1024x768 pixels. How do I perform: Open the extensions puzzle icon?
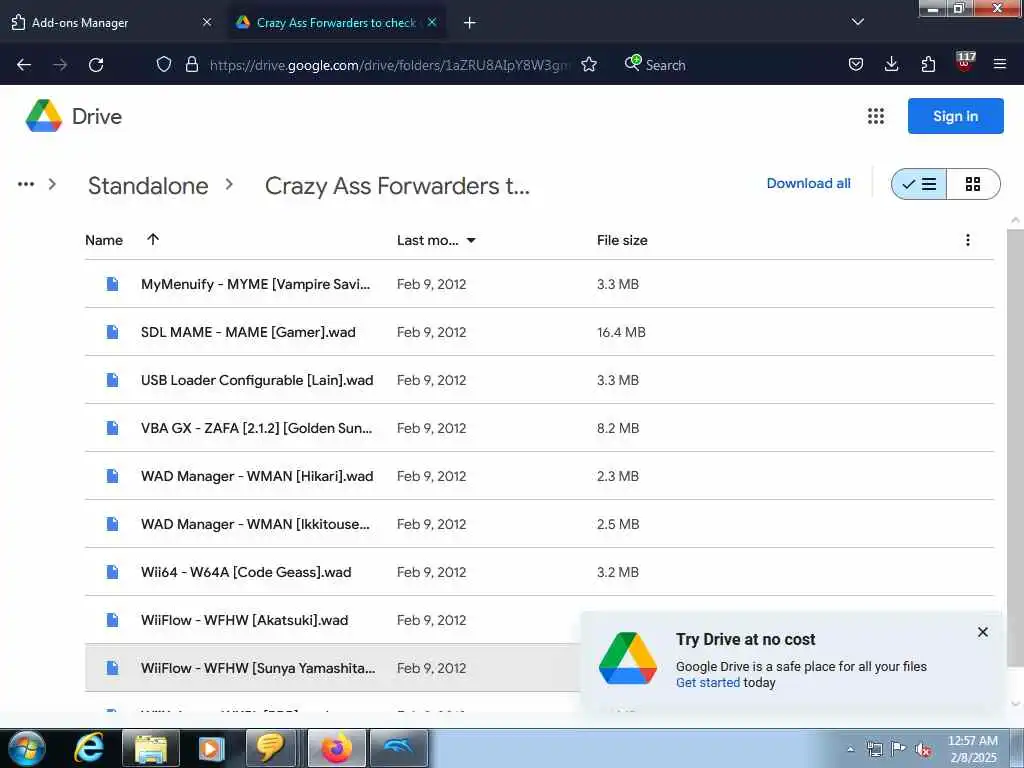click(x=928, y=64)
